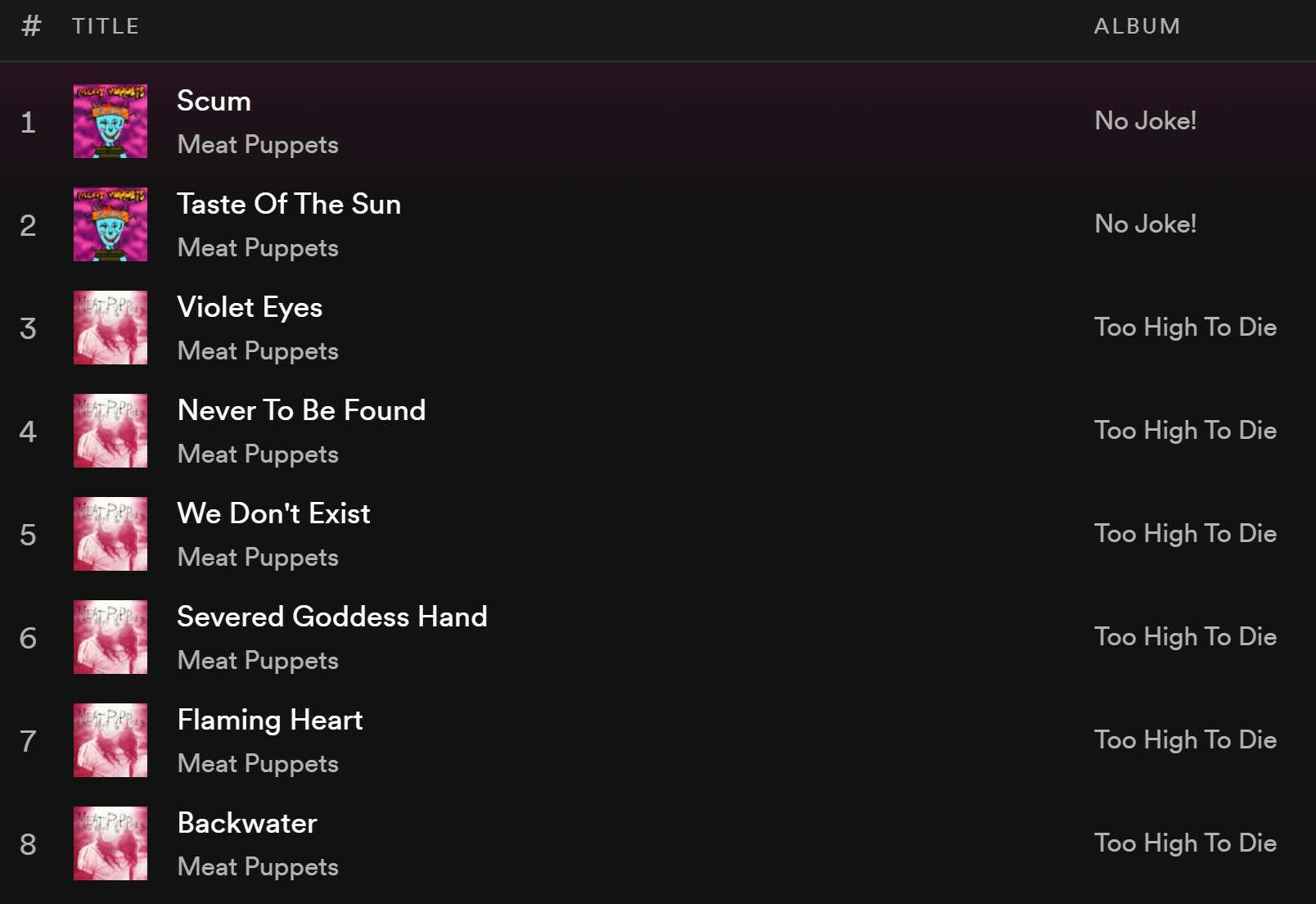1316x904 pixels.
Task: Click the ALBUM column header
Action: tap(1138, 26)
